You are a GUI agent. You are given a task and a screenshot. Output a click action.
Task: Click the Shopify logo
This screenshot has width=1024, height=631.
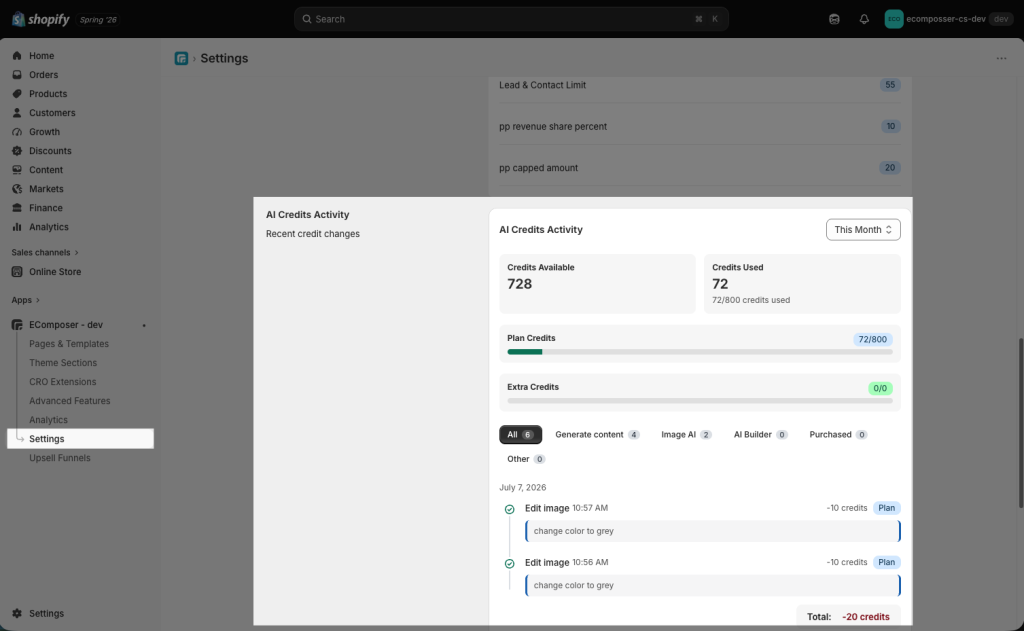40,19
